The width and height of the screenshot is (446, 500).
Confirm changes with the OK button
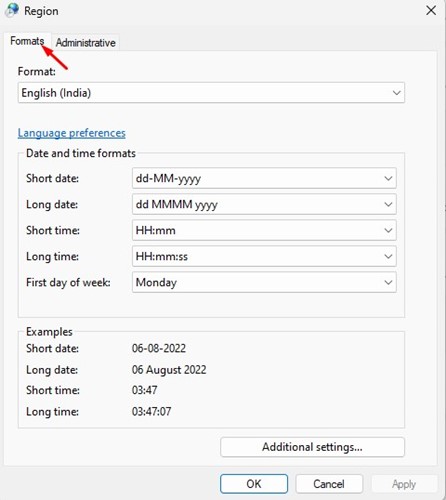tap(254, 484)
